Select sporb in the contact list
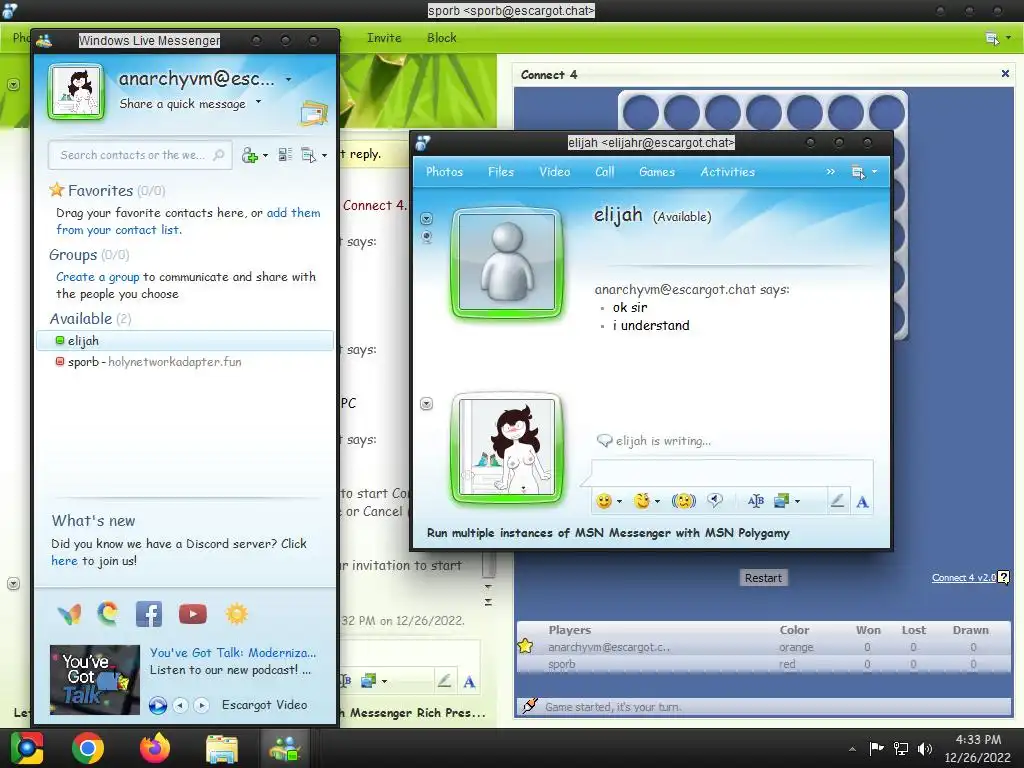 (185, 361)
